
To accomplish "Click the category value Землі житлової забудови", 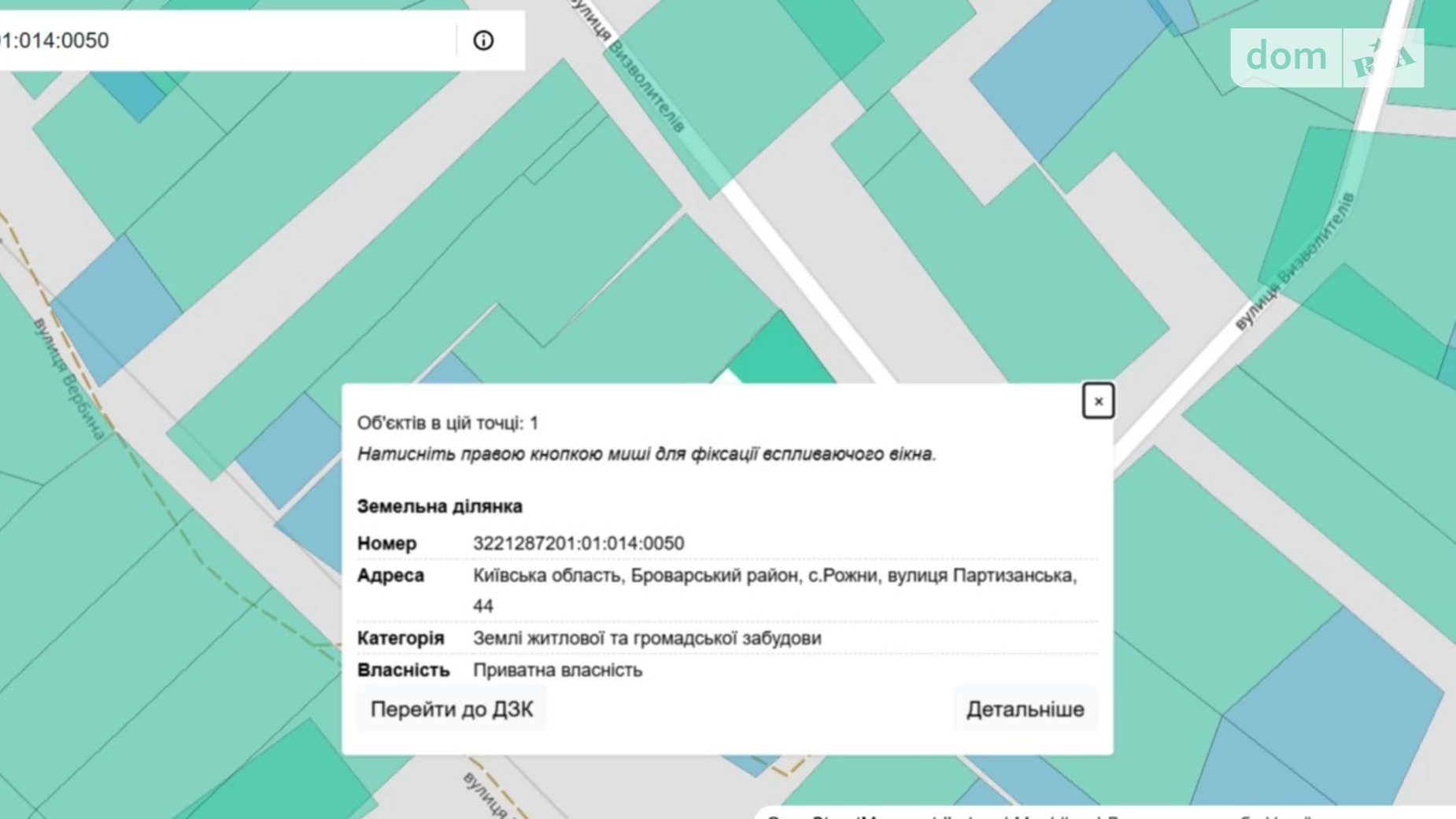I will (647, 638).
